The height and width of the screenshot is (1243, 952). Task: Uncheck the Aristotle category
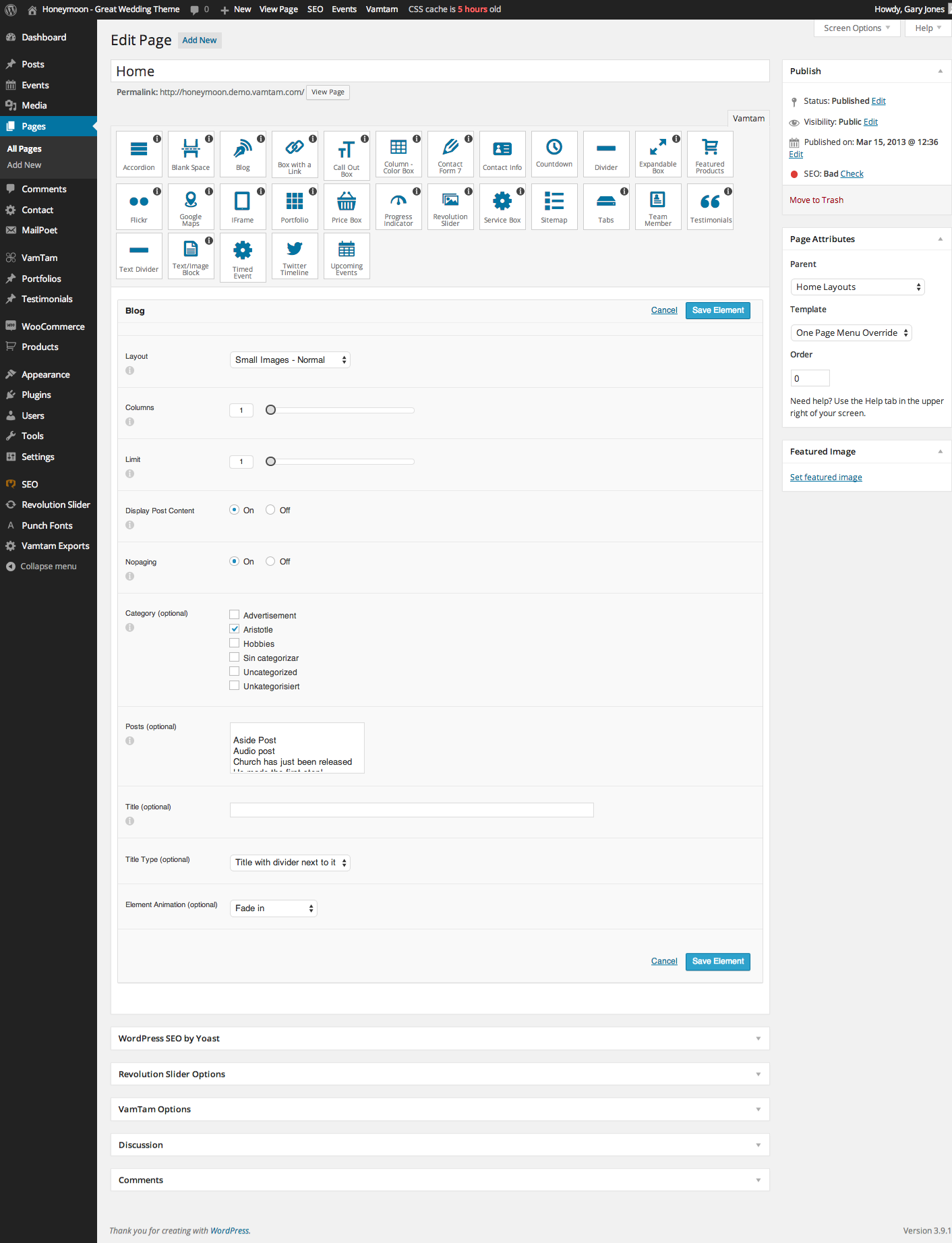click(235, 629)
